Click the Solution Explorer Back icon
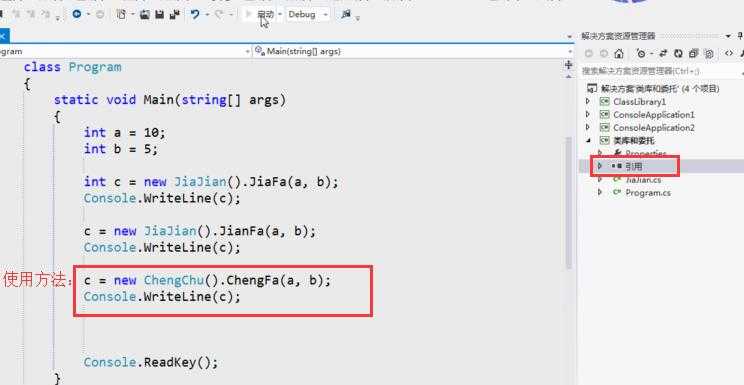Viewport: 744px width, 385px height. [588, 54]
